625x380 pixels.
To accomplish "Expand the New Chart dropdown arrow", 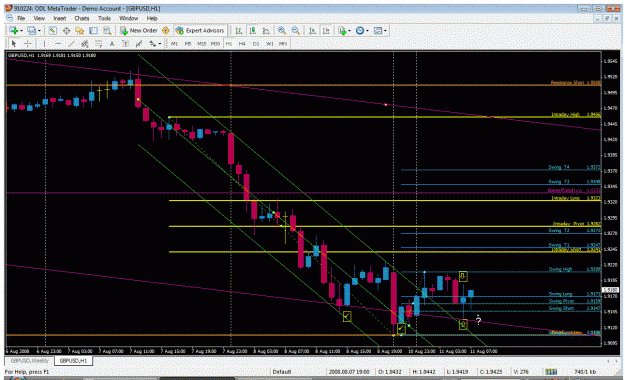I will pyautogui.click(x=21, y=31).
